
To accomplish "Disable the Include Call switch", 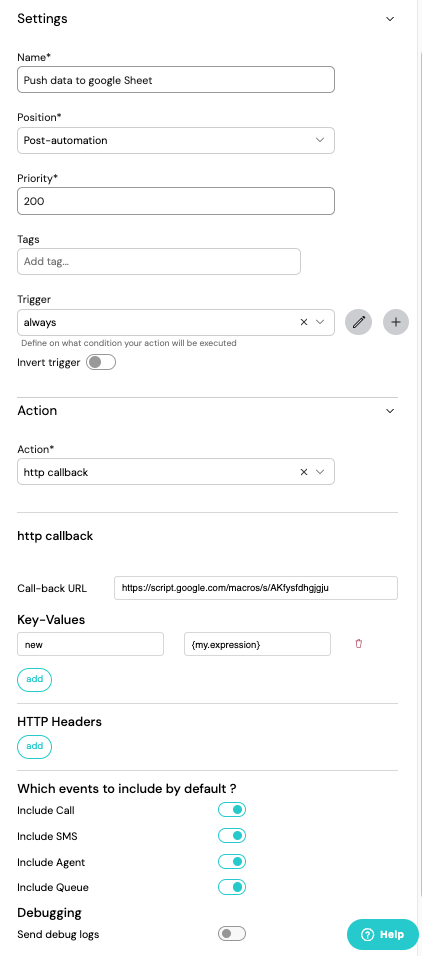I will [232, 810].
